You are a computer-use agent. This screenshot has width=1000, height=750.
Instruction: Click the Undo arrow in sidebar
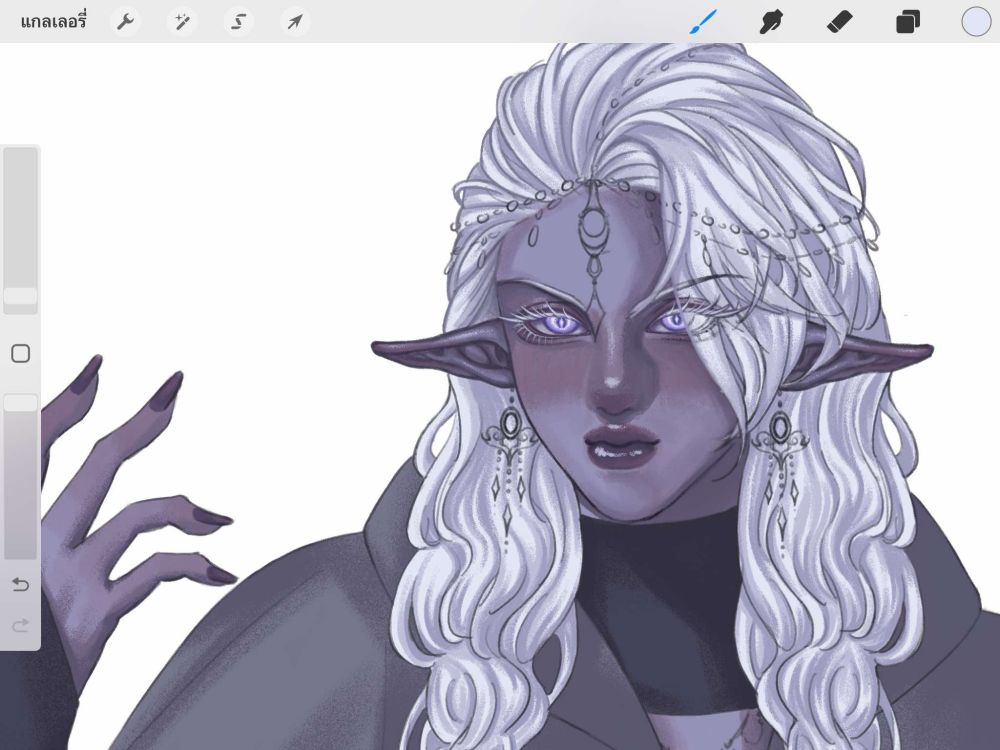pos(20,584)
